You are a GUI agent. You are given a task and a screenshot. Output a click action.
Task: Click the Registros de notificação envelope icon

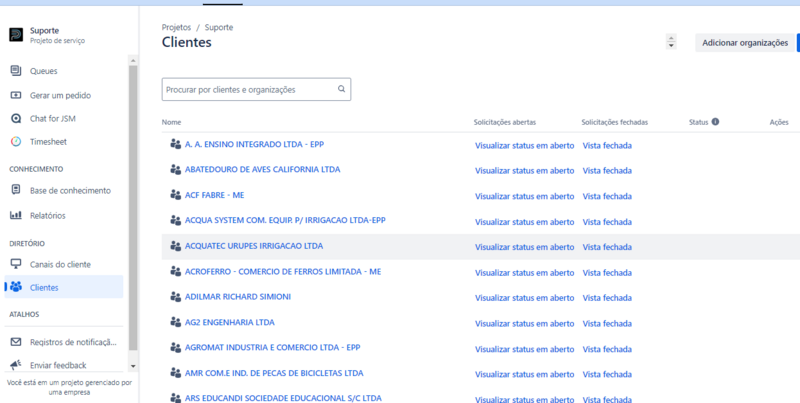click(x=16, y=342)
